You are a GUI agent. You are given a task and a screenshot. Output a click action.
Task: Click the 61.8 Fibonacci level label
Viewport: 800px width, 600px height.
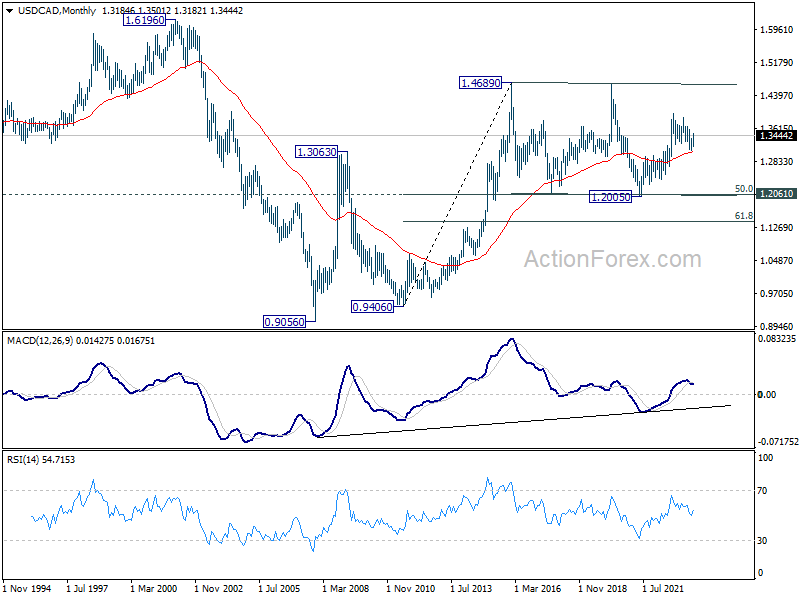pyautogui.click(x=743, y=215)
